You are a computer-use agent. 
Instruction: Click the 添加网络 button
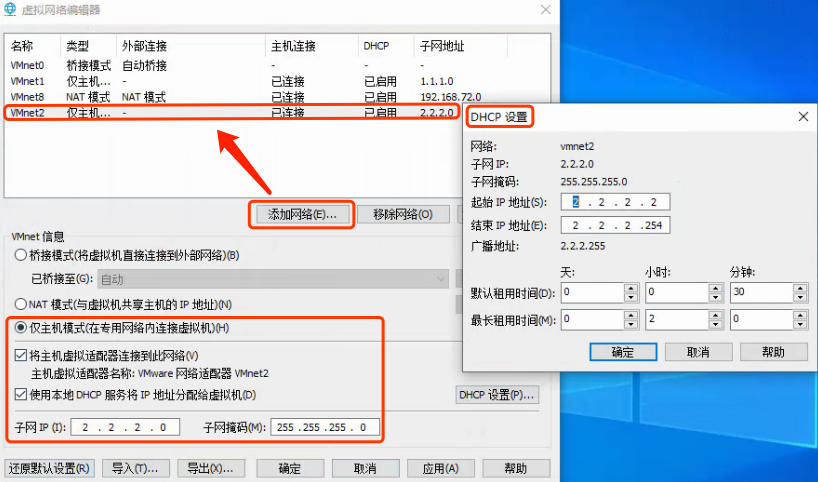(302, 214)
